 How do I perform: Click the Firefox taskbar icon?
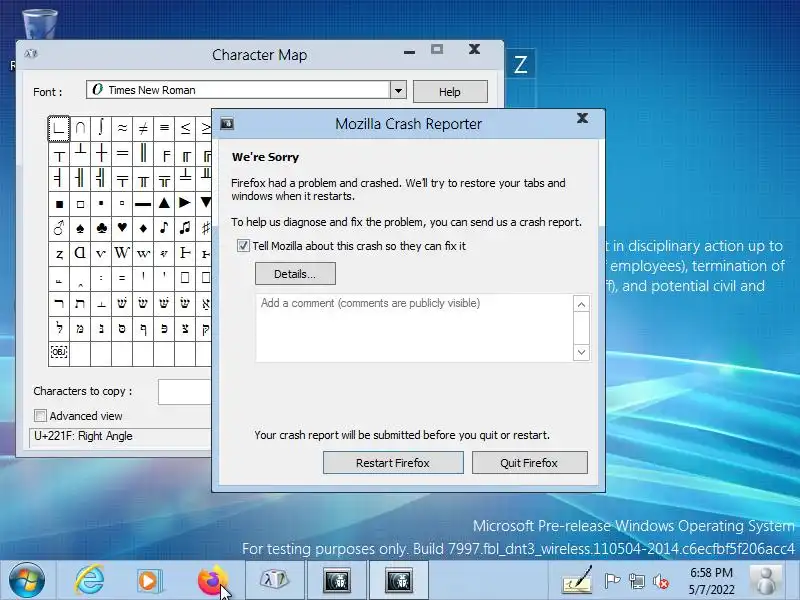(x=212, y=580)
